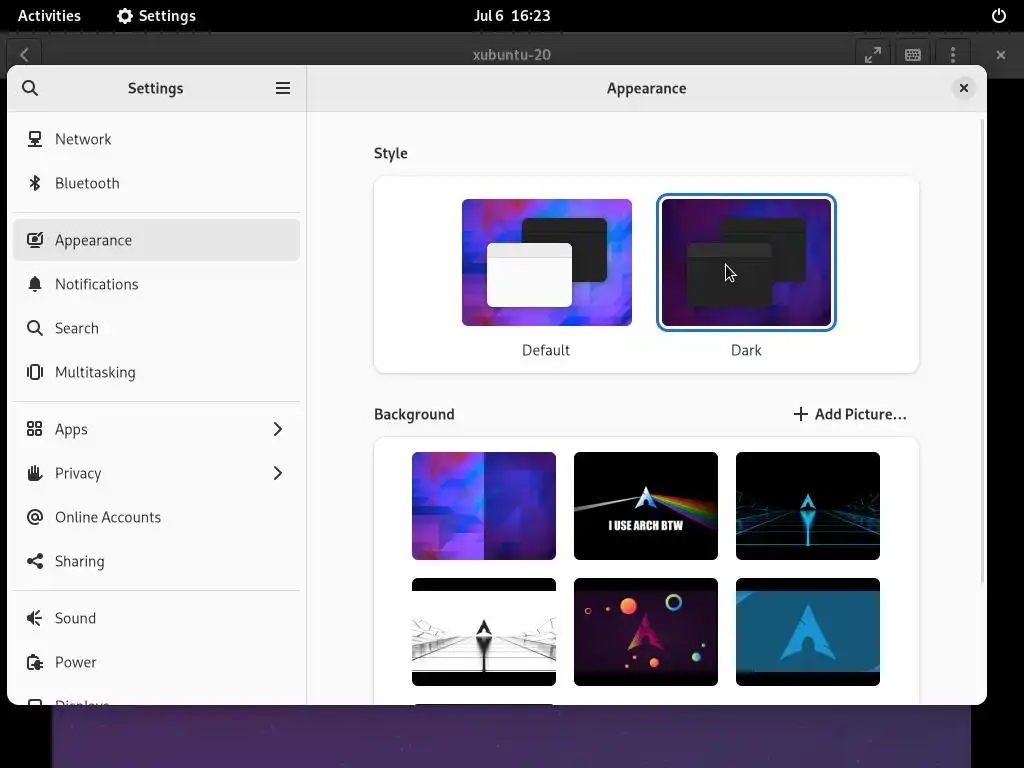This screenshot has height=768, width=1024.
Task: Click the keyboard icon in xubuntu-20 window
Action: click(x=912, y=55)
